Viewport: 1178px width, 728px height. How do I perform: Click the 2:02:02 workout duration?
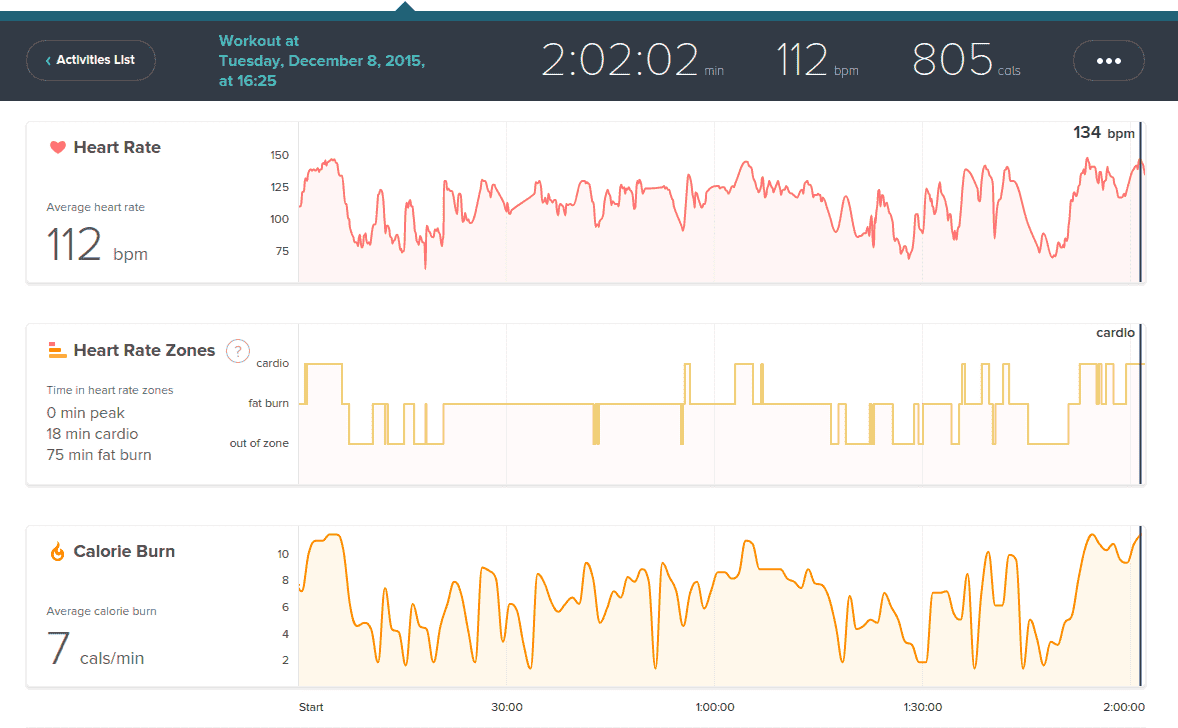coord(620,60)
